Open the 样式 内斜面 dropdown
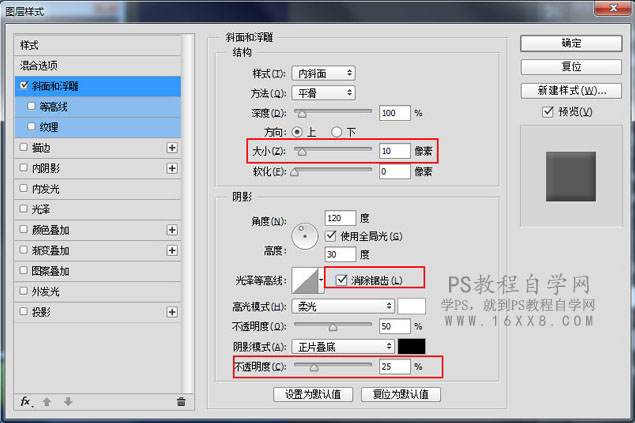 (323, 73)
